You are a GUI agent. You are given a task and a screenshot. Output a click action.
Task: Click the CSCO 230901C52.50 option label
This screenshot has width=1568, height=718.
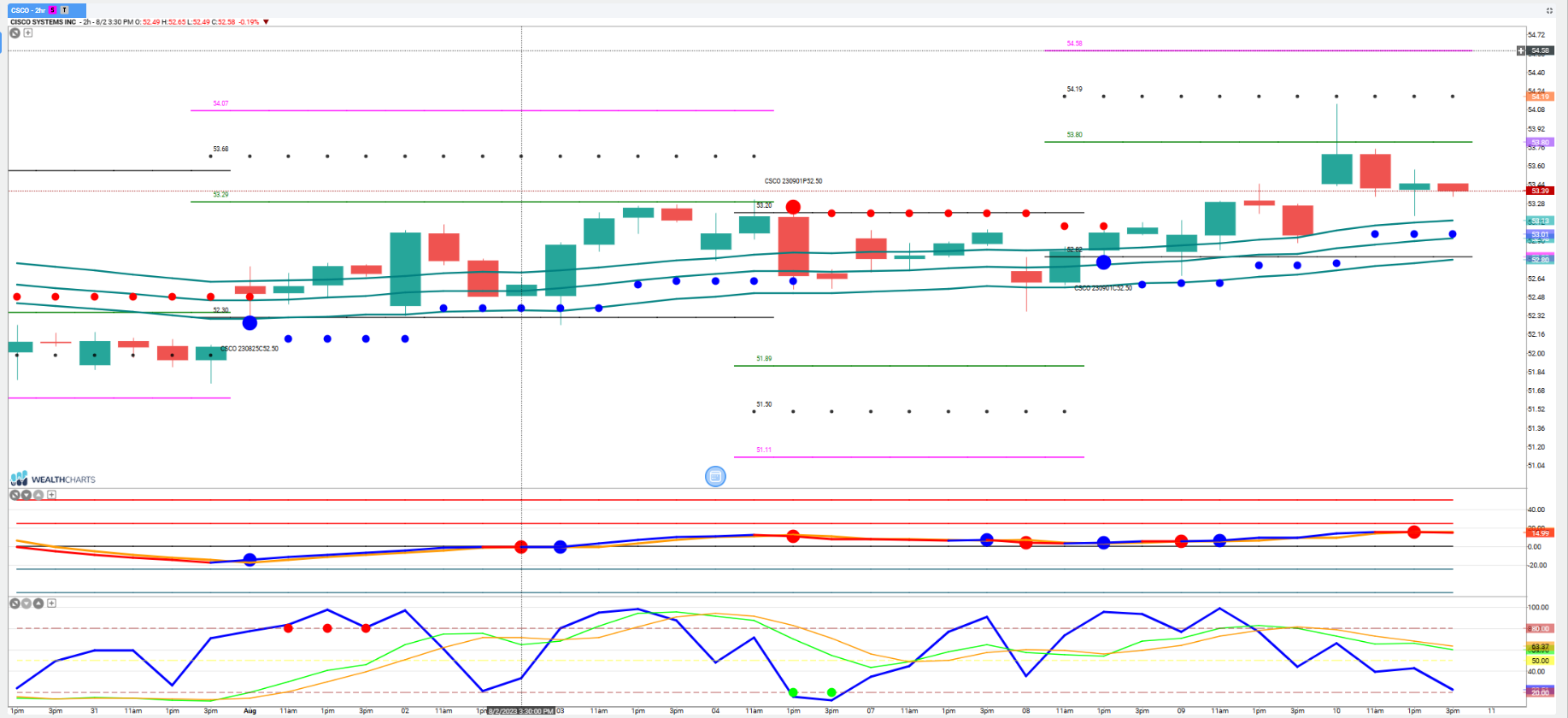(x=1103, y=288)
